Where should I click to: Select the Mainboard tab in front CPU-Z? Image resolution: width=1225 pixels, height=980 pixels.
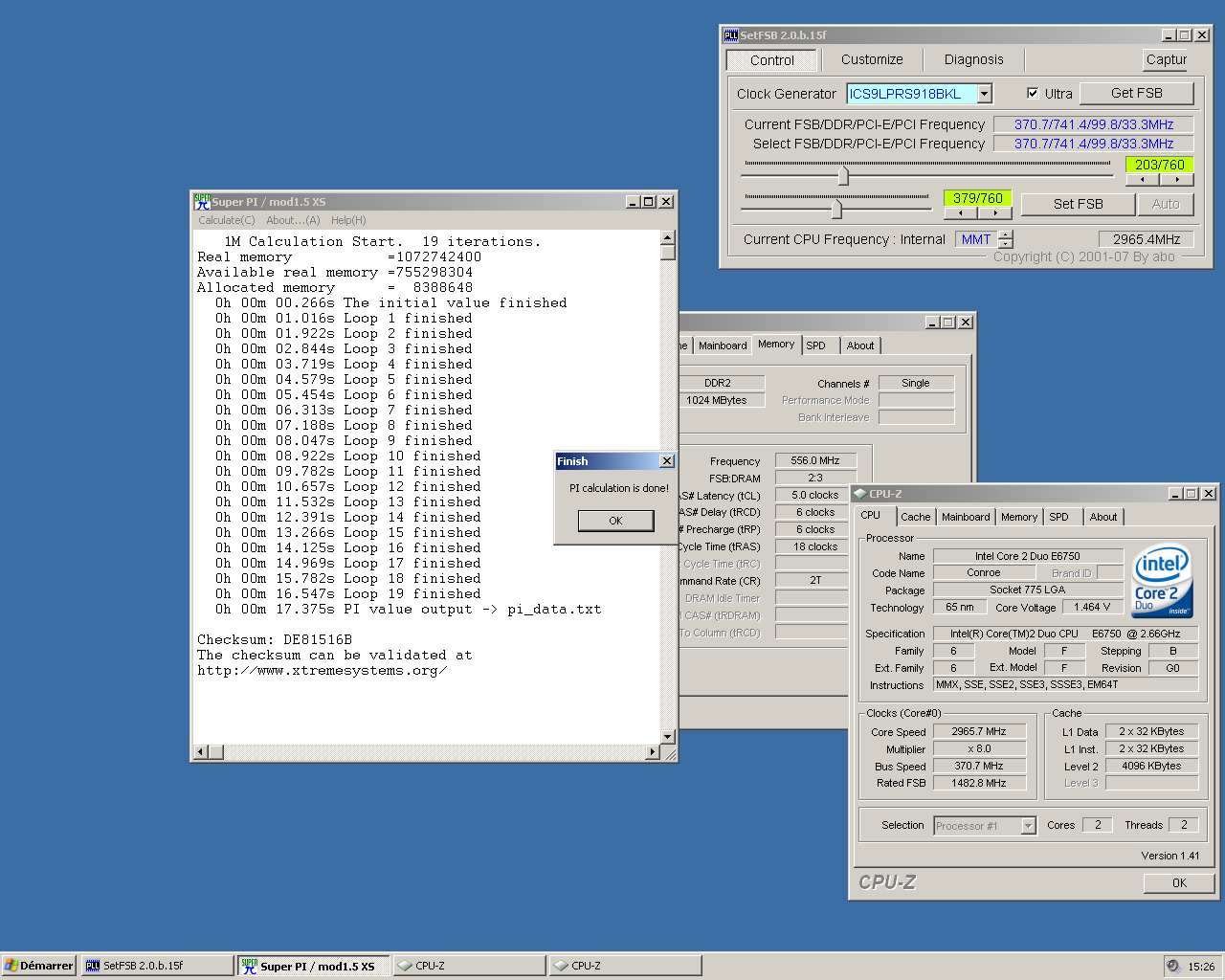pyautogui.click(x=966, y=517)
